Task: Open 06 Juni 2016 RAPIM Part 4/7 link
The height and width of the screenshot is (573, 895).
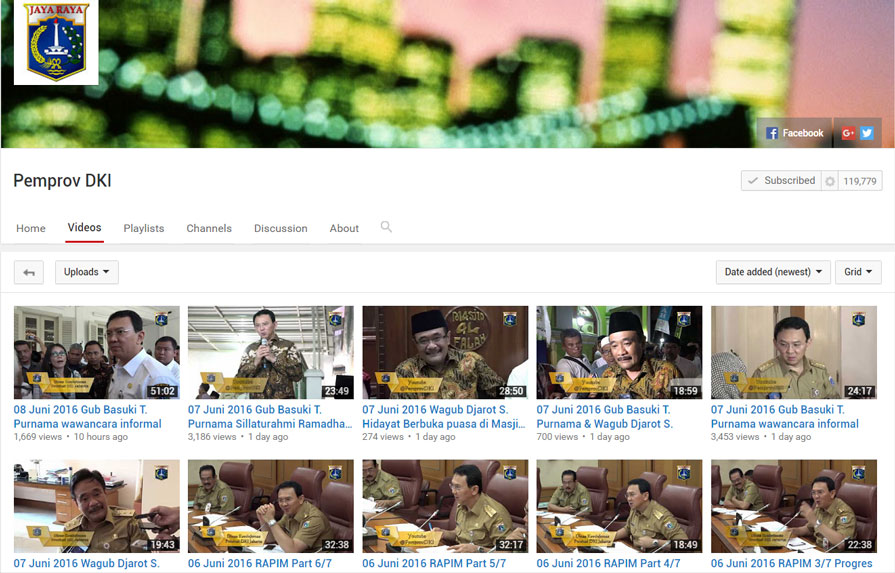Action: click(x=608, y=563)
